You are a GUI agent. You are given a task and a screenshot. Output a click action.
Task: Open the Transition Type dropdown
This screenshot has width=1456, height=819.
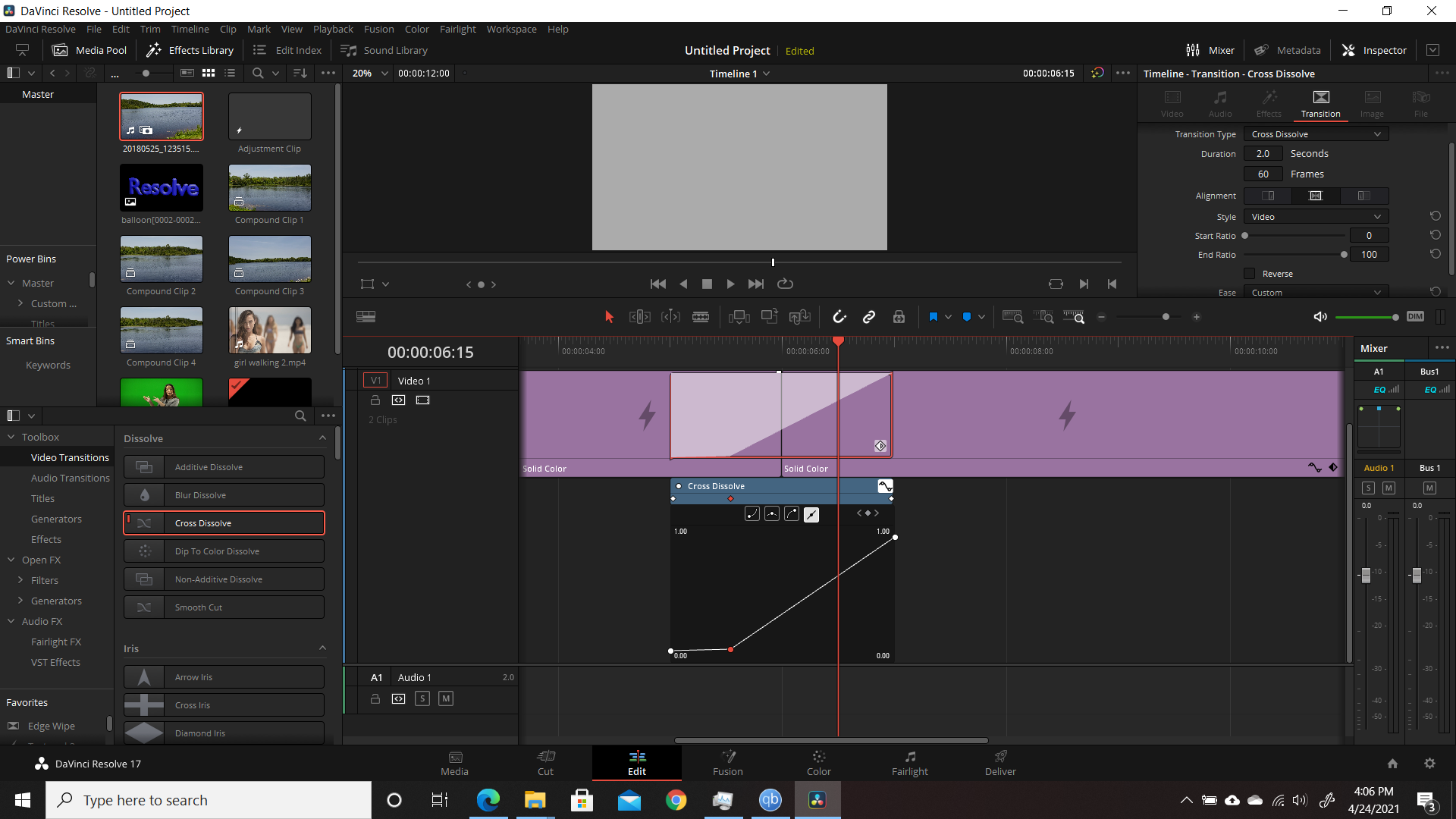[x=1316, y=134]
